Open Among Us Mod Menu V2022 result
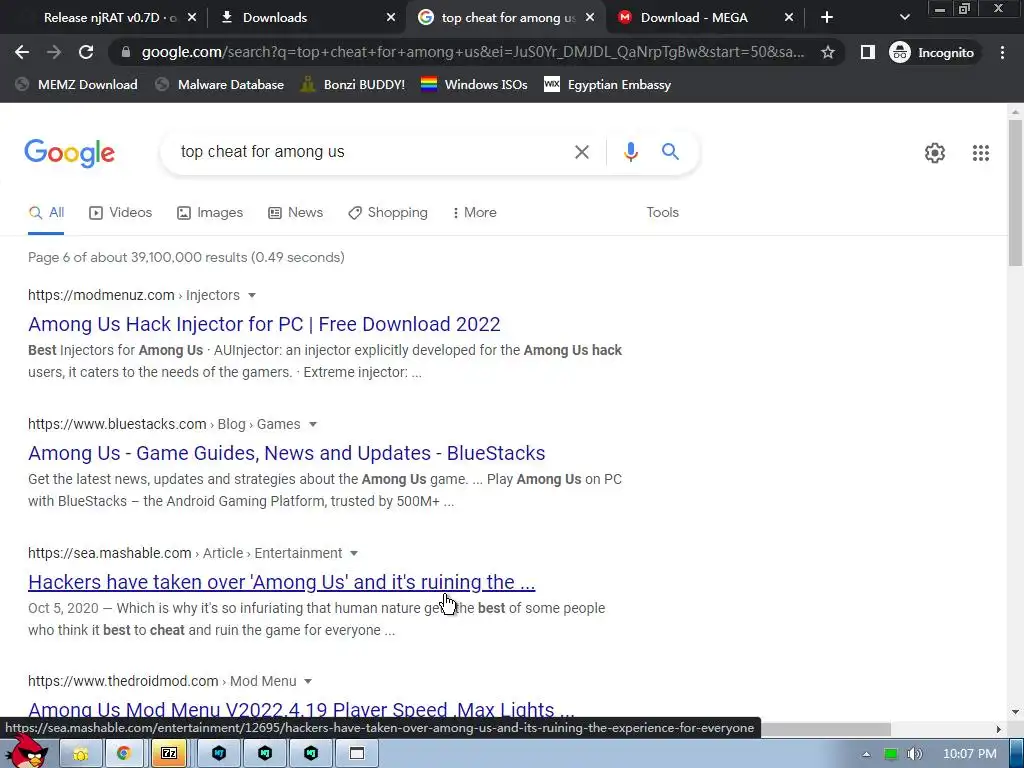1024x768 pixels. coord(301,709)
